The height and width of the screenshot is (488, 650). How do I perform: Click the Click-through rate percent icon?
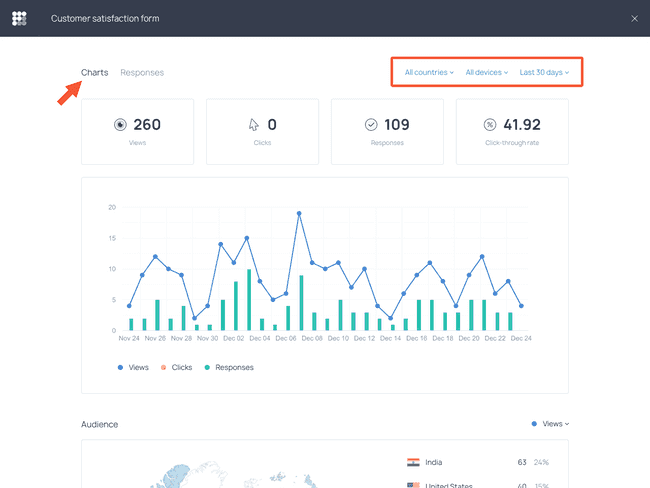pyautogui.click(x=490, y=124)
